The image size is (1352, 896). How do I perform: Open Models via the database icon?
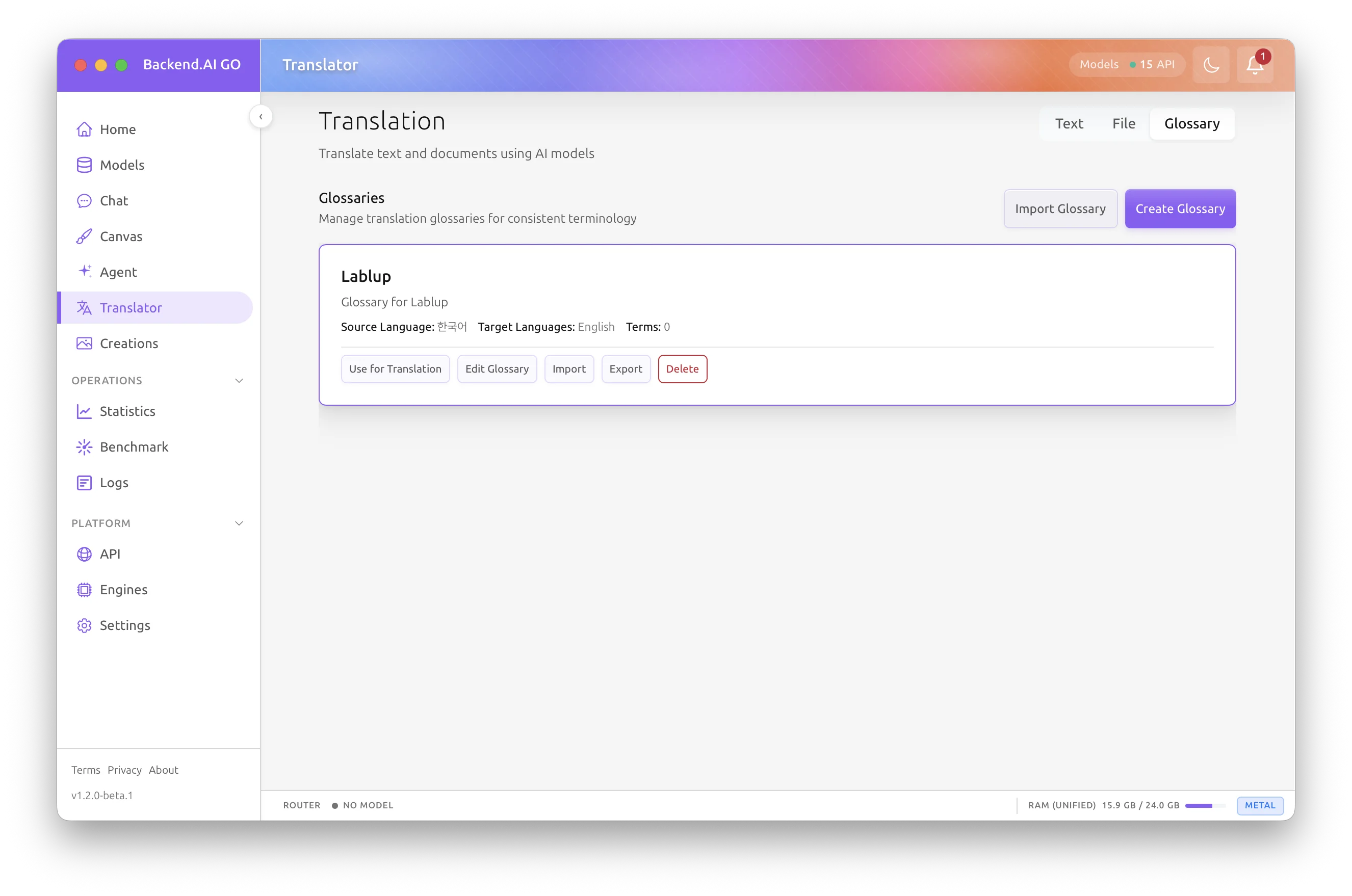coord(84,165)
